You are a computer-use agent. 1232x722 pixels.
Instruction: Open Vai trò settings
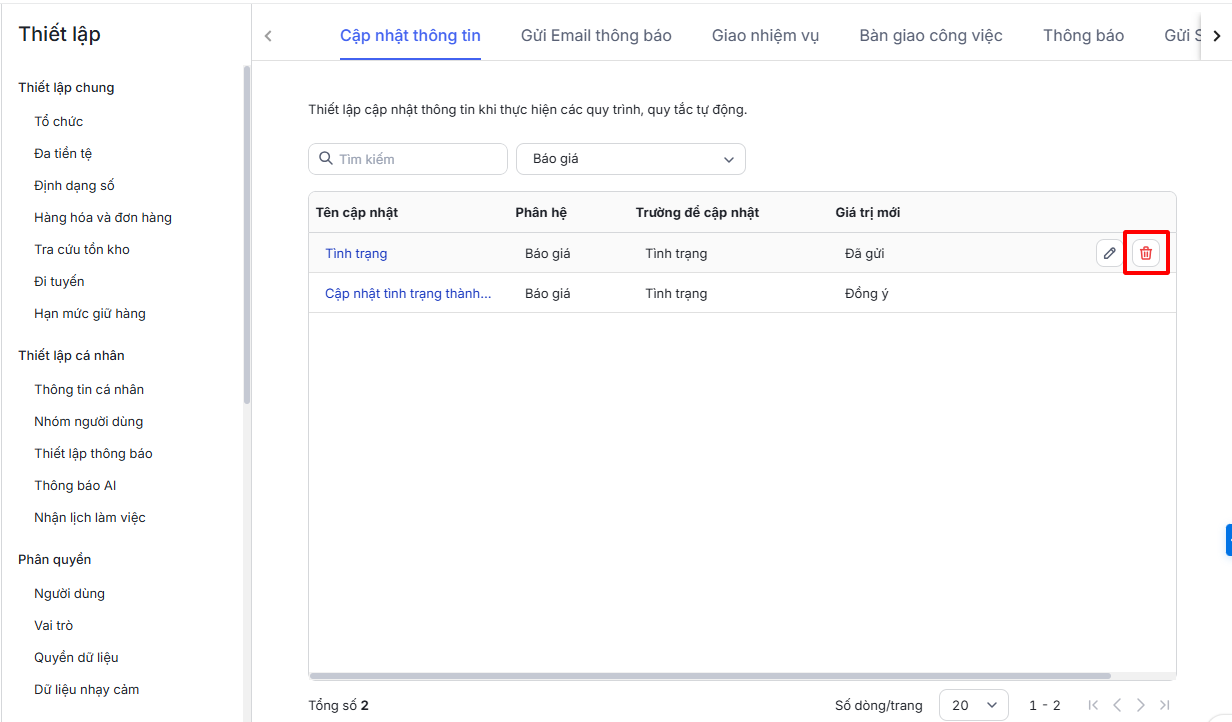click(x=53, y=626)
